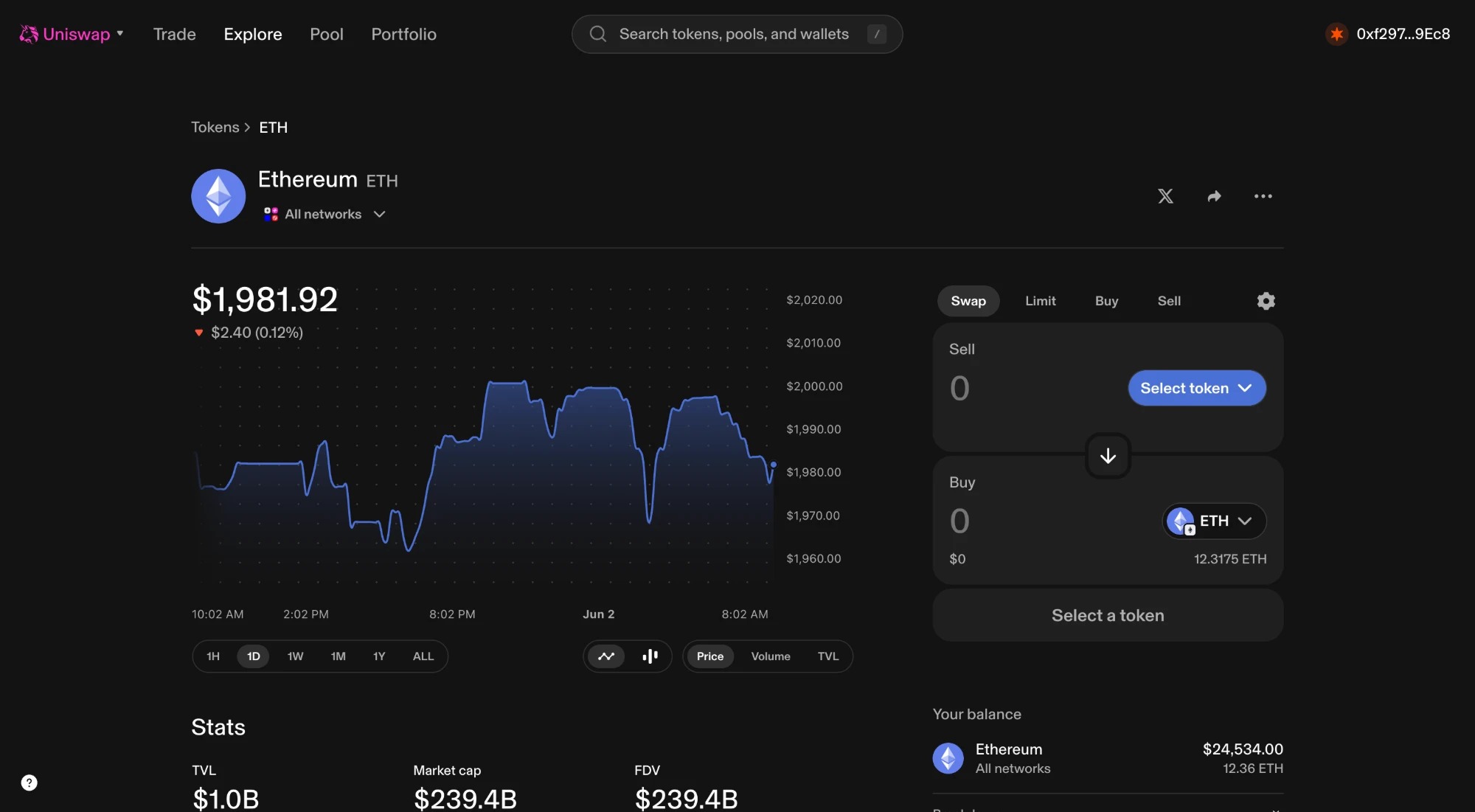Select the 1M time range

[338, 656]
